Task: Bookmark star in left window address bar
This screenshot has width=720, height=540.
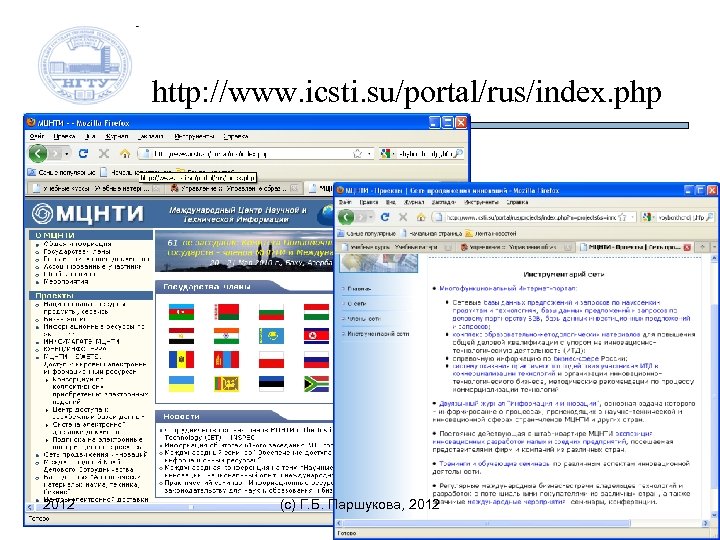Action: coord(357,154)
